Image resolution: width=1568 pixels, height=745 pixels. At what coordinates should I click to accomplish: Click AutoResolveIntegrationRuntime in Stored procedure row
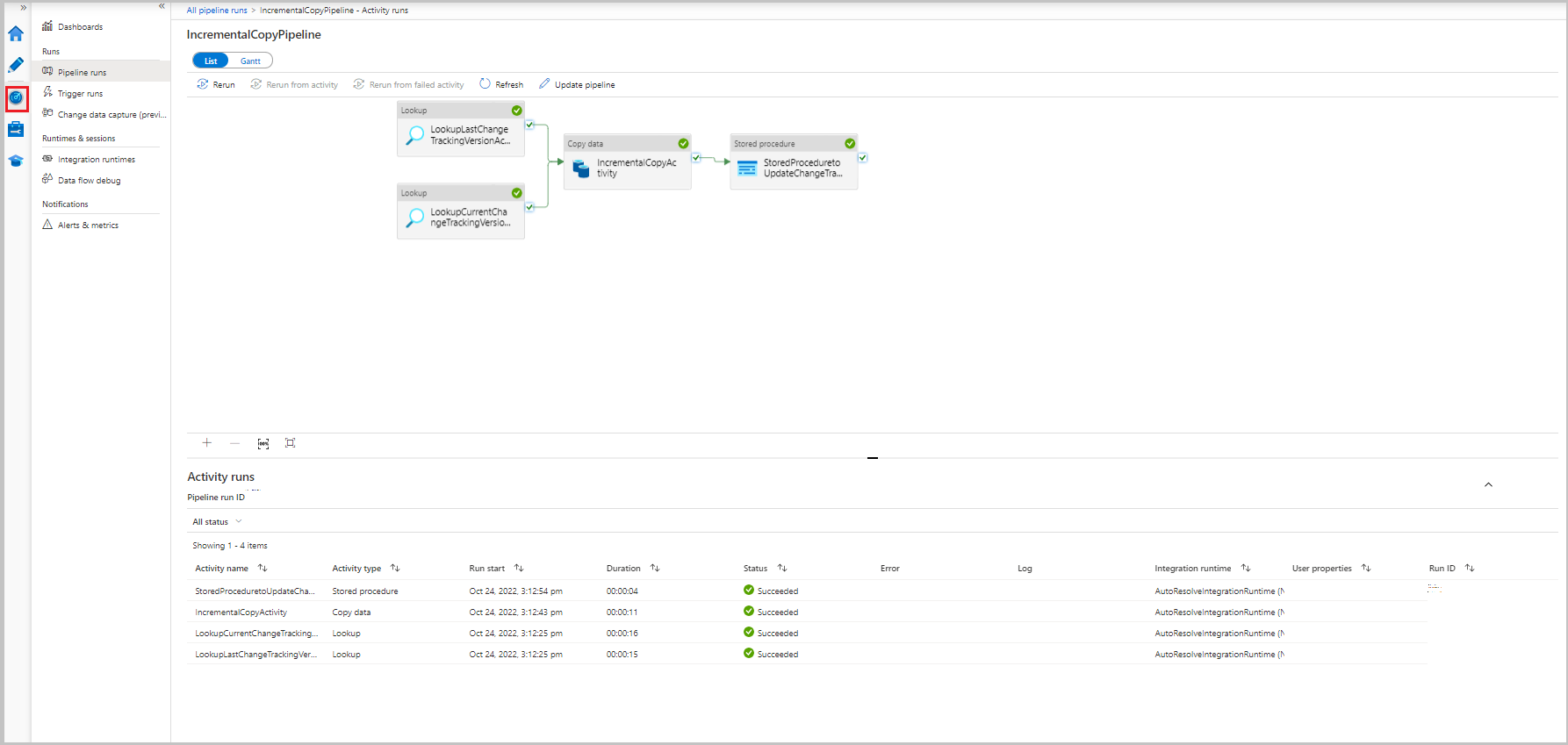pos(1219,591)
